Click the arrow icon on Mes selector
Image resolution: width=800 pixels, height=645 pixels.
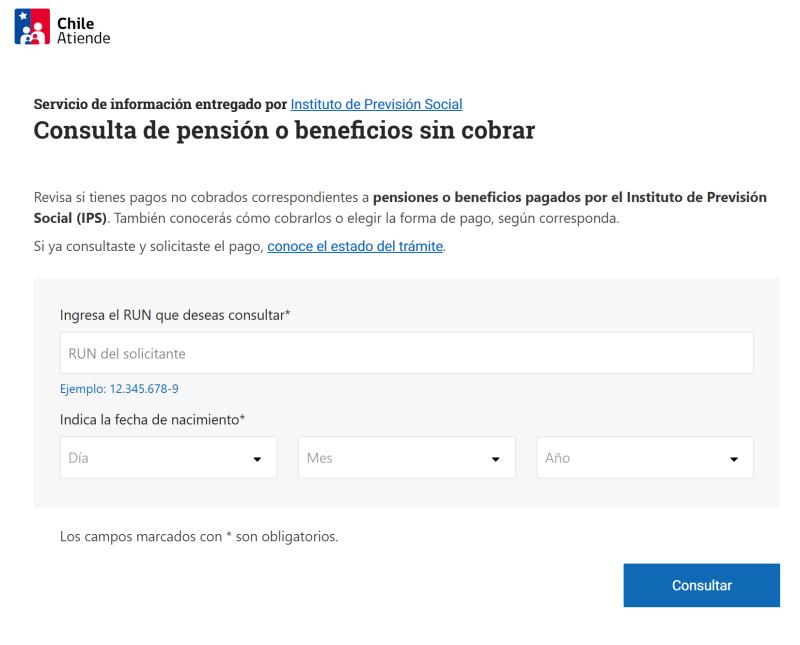pyautogui.click(x=495, y=459)
